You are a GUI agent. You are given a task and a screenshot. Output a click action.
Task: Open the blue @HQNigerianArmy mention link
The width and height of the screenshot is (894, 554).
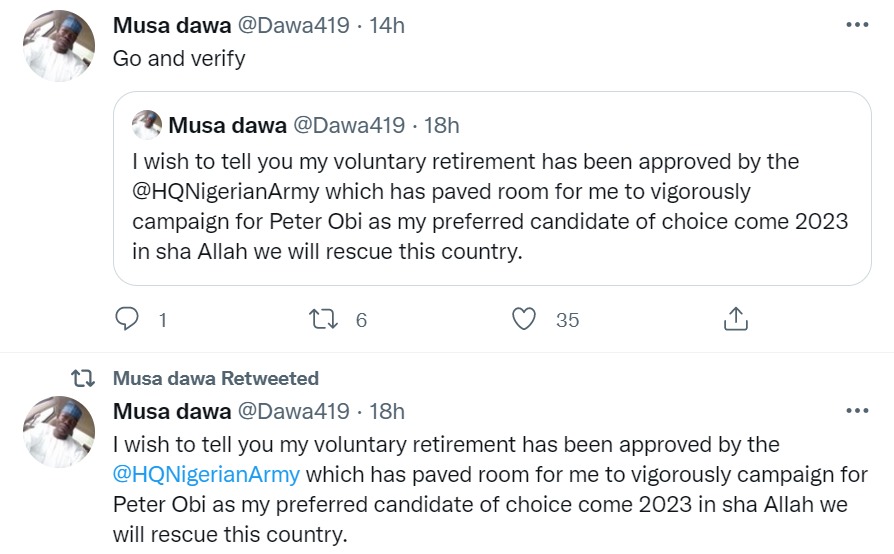click(207, 474)
